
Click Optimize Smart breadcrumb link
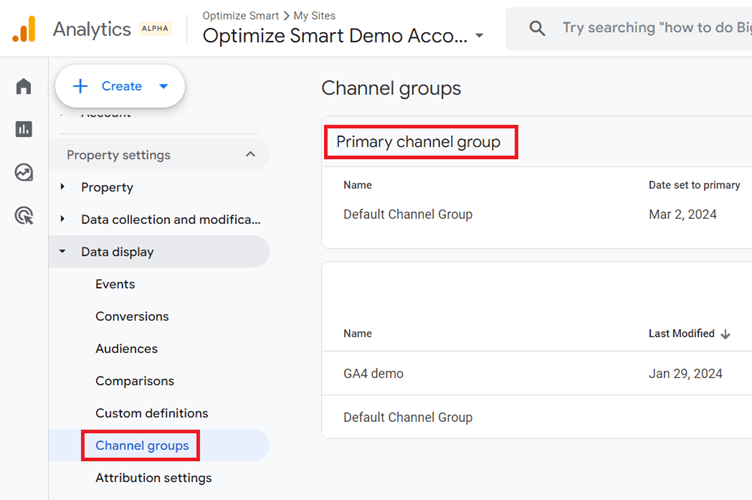pyautogui.click(x=240, y=15)
